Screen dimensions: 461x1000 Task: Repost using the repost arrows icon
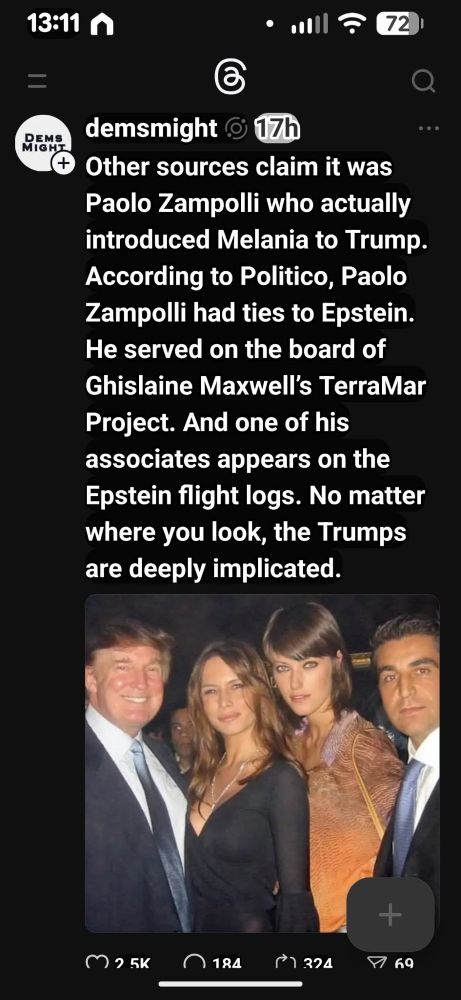283,964
